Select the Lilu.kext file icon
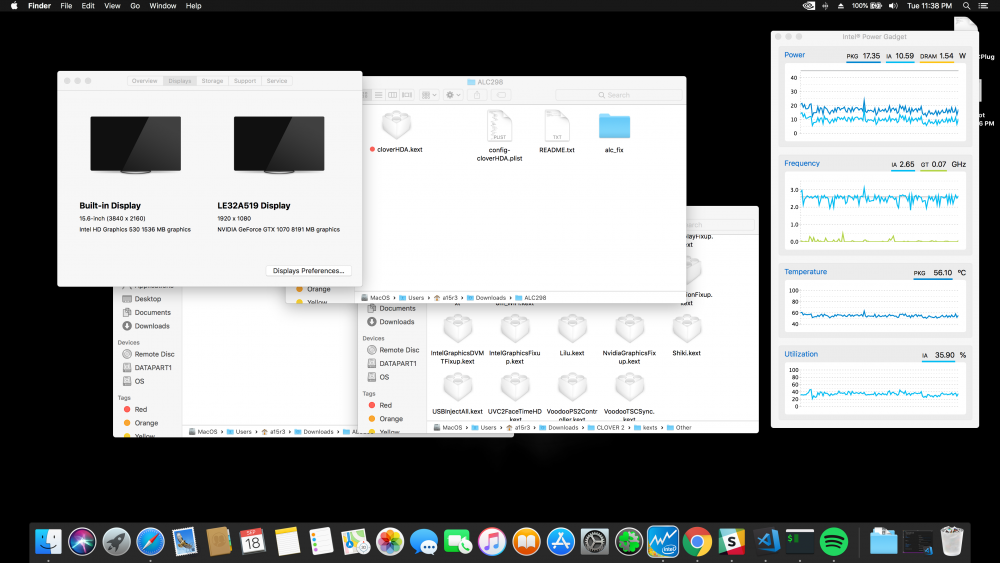This screenshot has height=563, width=1000. point(572,330)
